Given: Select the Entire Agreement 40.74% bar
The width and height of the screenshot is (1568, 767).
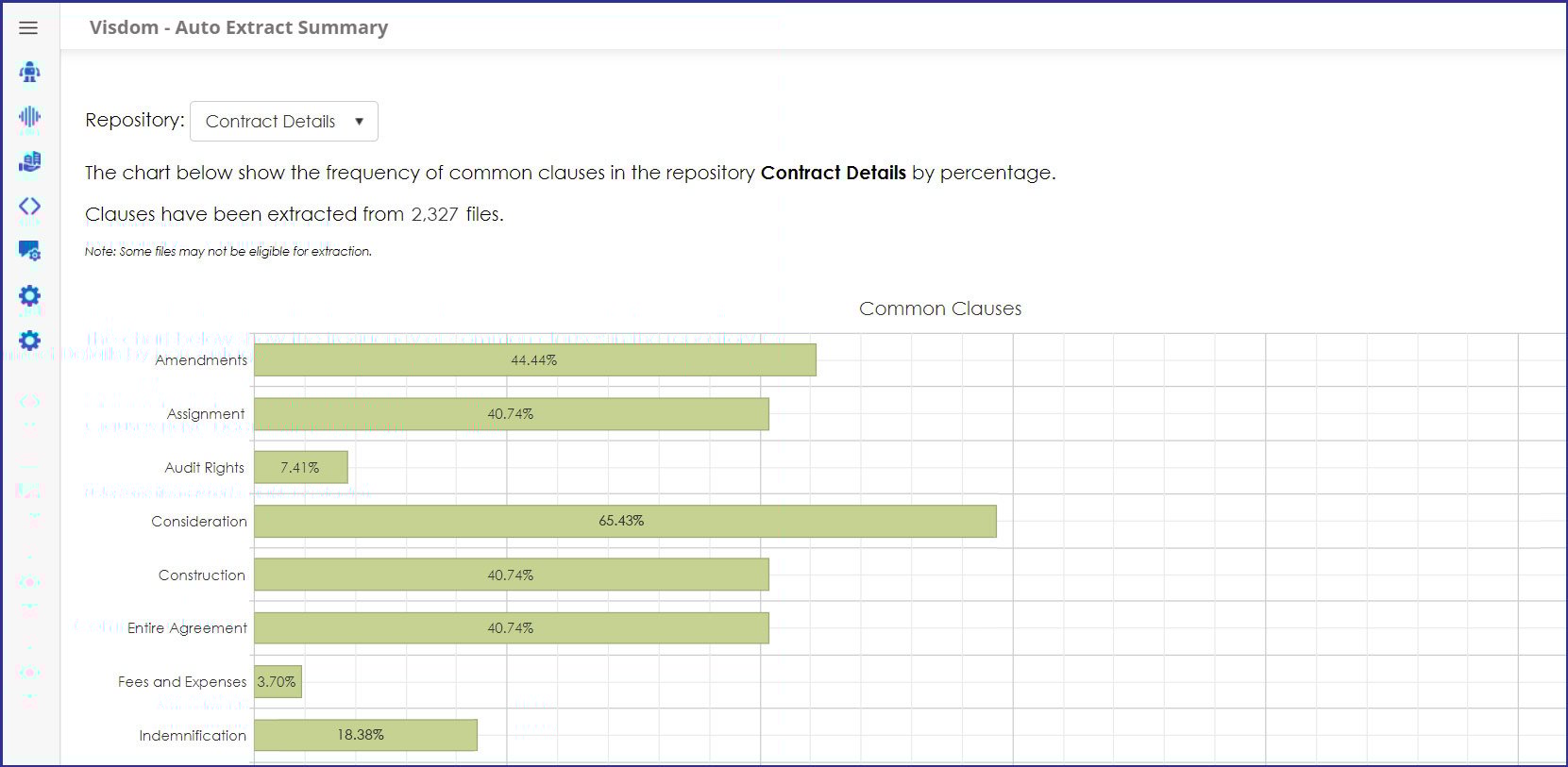Looking at the screenshot, I should [x=511, y=628].
